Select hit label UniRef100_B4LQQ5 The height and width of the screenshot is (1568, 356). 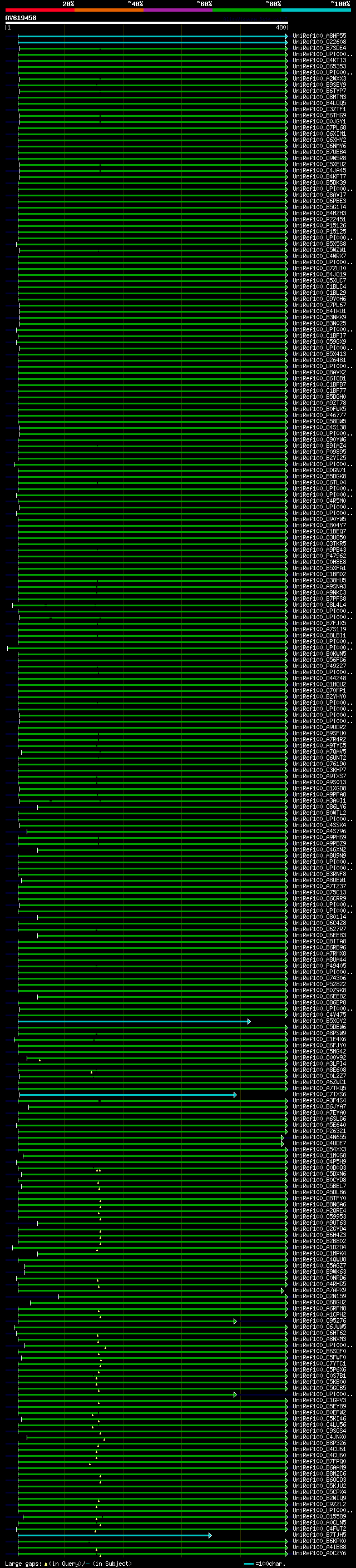[x=319, y=103]
